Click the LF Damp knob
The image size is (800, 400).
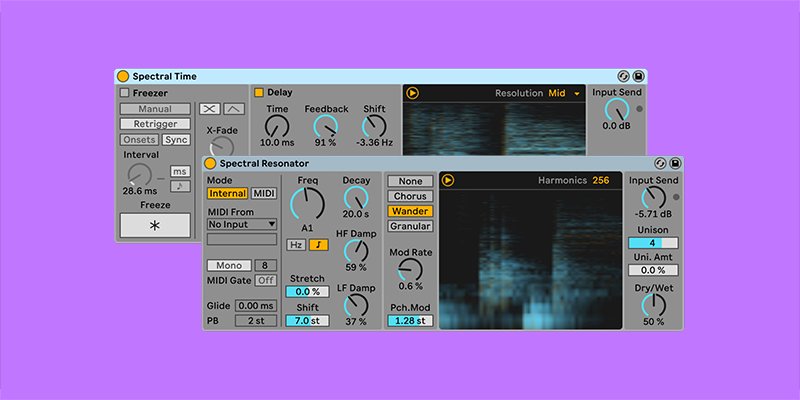(356, 305)
